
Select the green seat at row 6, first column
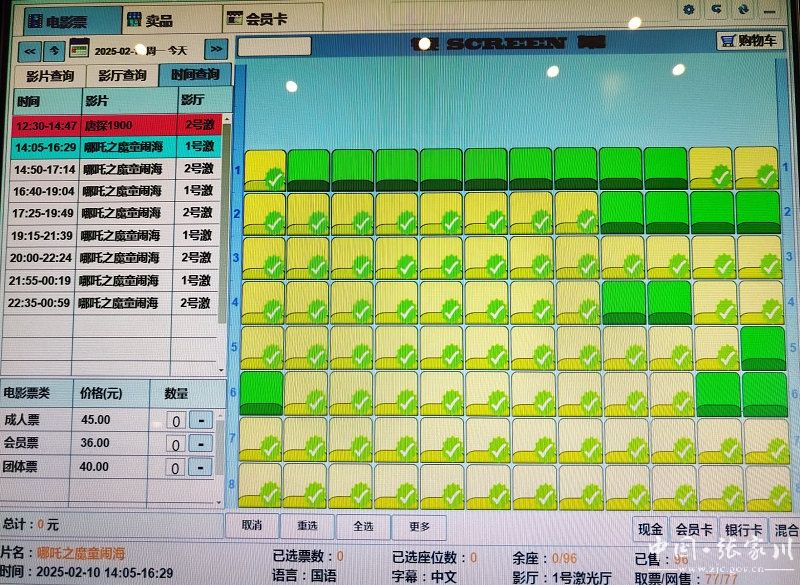(264, 393)
